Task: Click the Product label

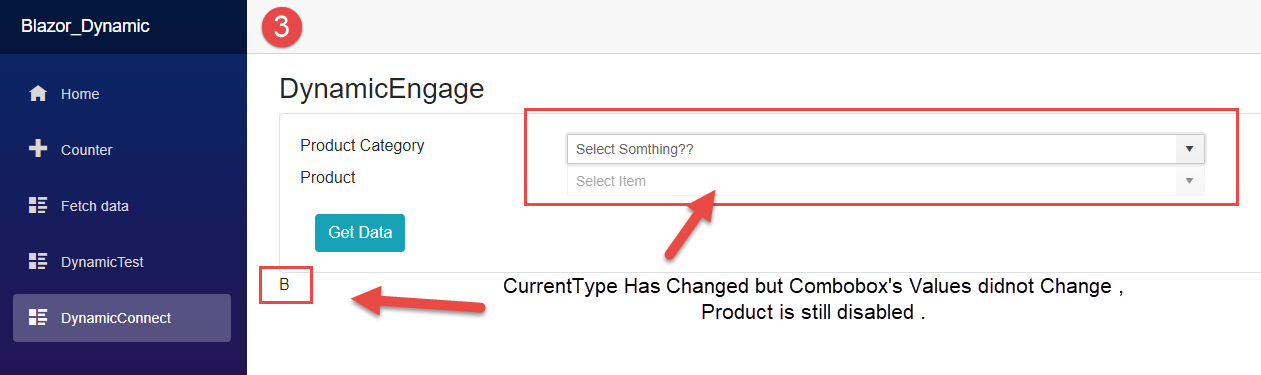Action: point(328,177)
